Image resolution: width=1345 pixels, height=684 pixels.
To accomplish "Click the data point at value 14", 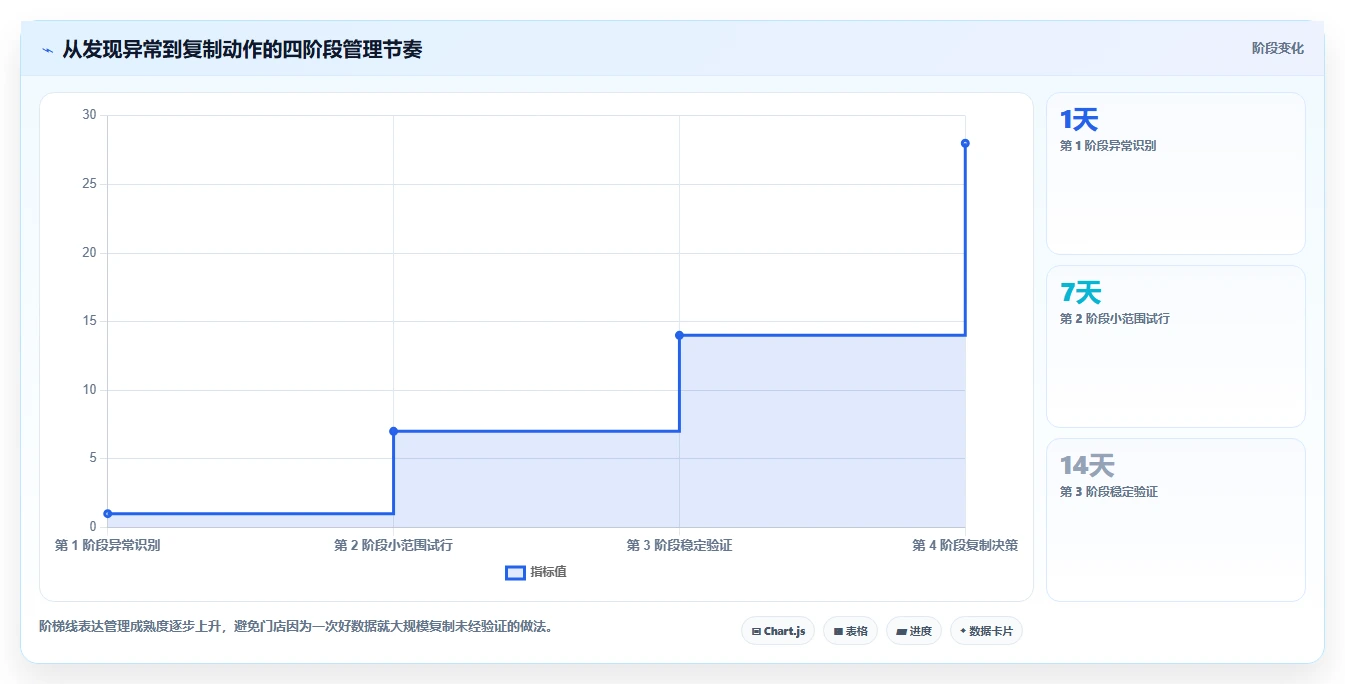I will [x=679, y=335].
